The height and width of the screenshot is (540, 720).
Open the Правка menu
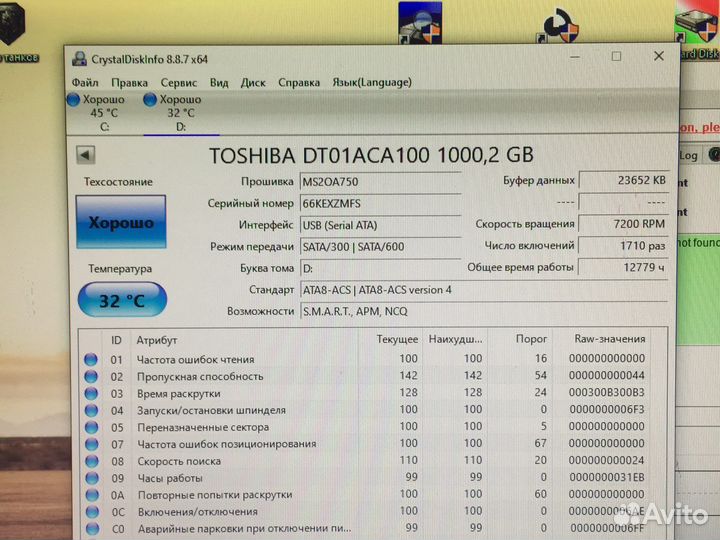pos(129,83)
